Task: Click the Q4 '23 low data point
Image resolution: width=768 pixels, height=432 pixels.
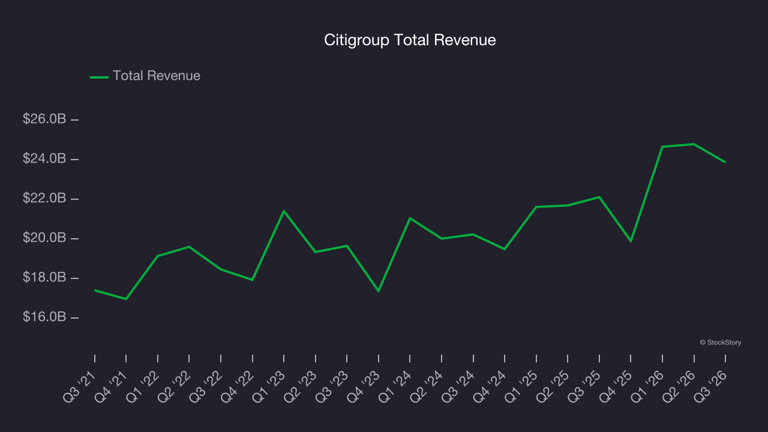Action: (379, 291)
